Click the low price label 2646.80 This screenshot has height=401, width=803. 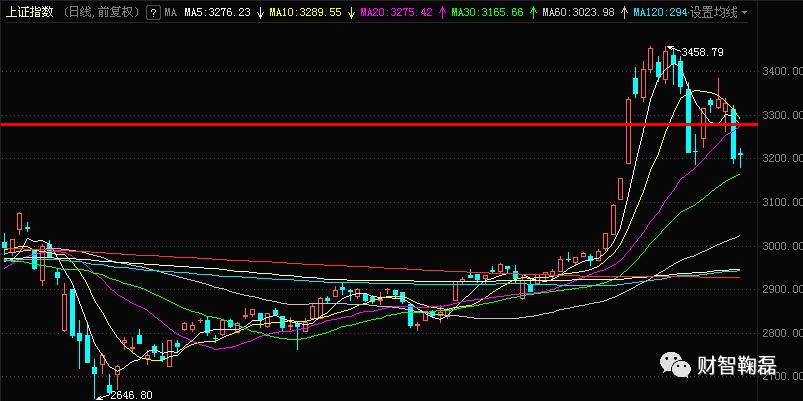(x=132, y=395)
